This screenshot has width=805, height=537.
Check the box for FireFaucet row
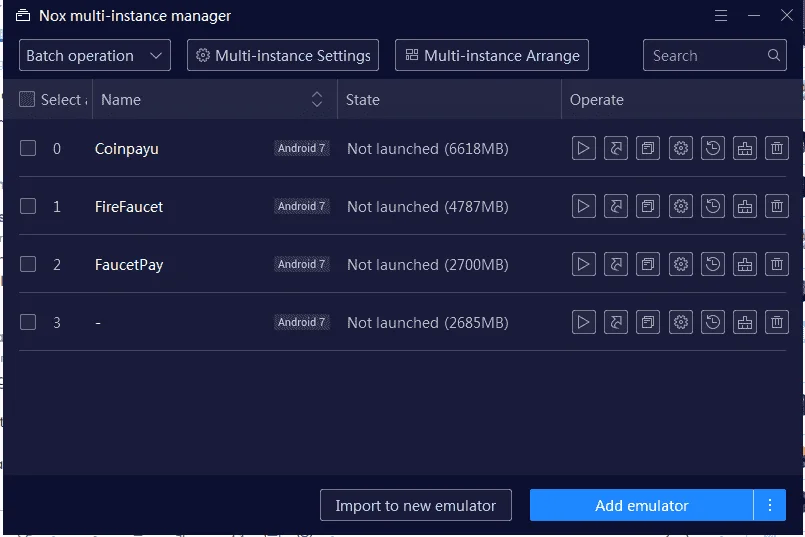(28, 206)
